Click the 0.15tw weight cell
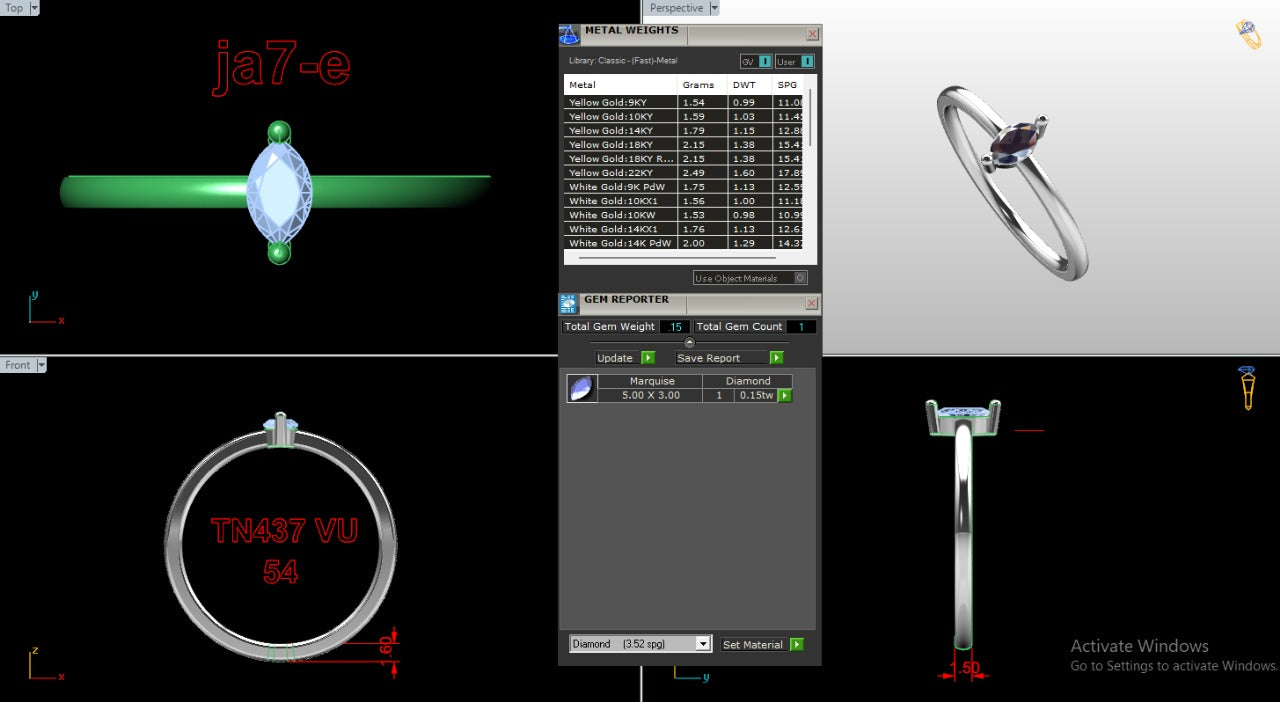The width and height of the screenshot is (1280, 702). coord(755,395)
